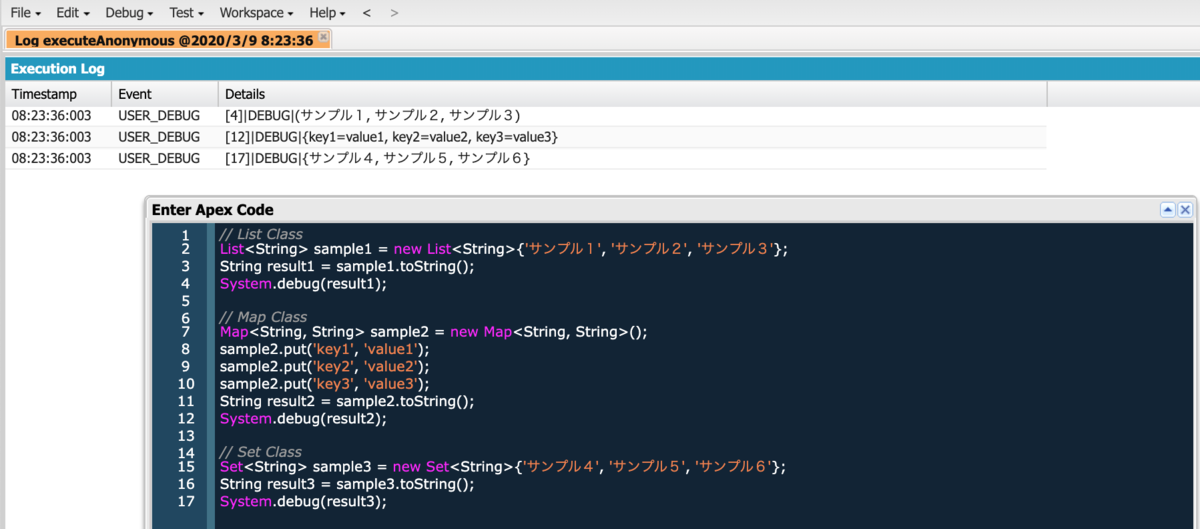Open the Workspace menu
Screen dimensions: 1200x529
[256, 13]
